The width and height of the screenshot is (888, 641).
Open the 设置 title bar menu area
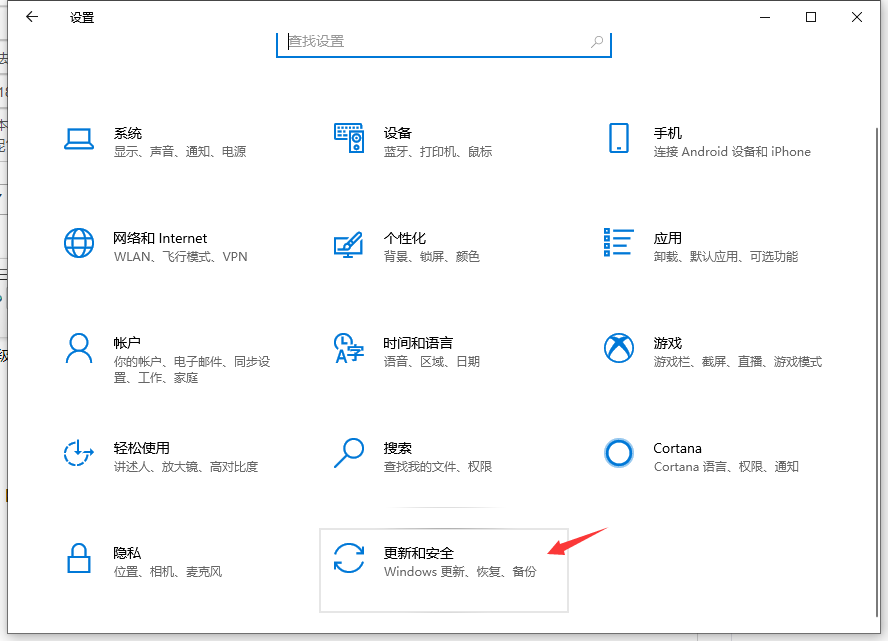click(x=81, y=17)
